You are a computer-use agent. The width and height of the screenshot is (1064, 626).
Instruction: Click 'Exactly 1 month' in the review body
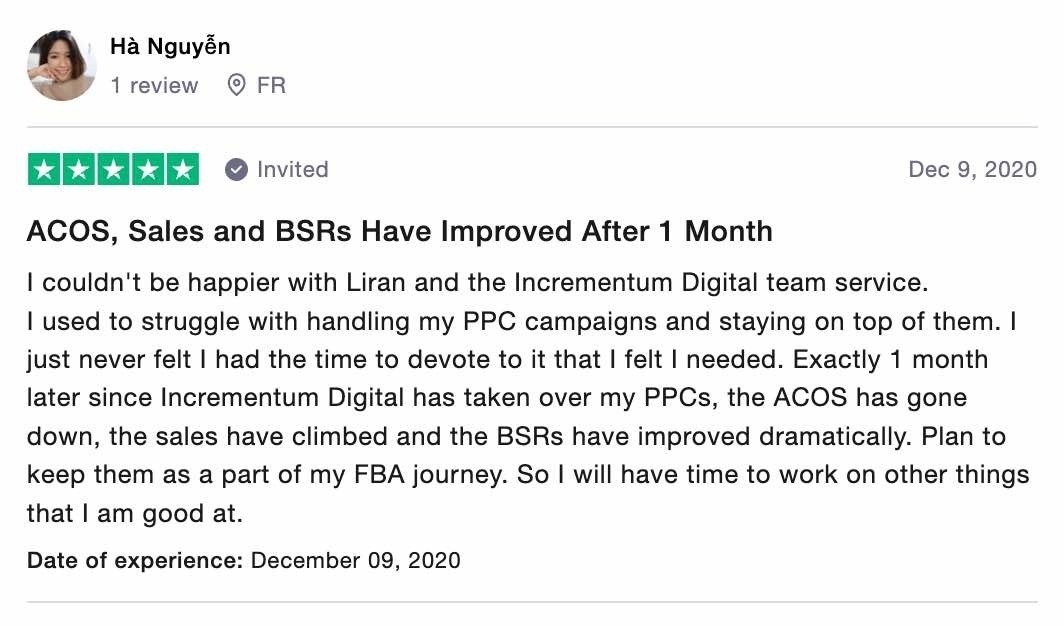890,359
